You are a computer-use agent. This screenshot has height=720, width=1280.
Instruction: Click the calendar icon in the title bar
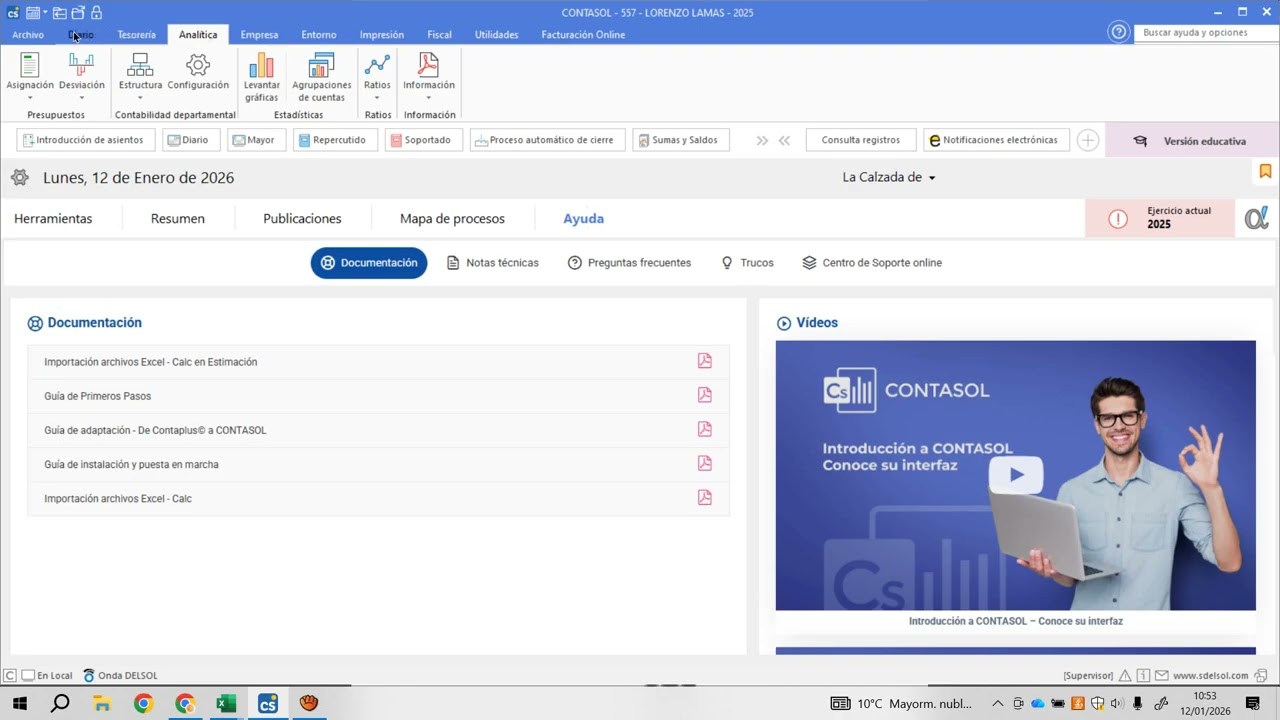pos(33,13)
